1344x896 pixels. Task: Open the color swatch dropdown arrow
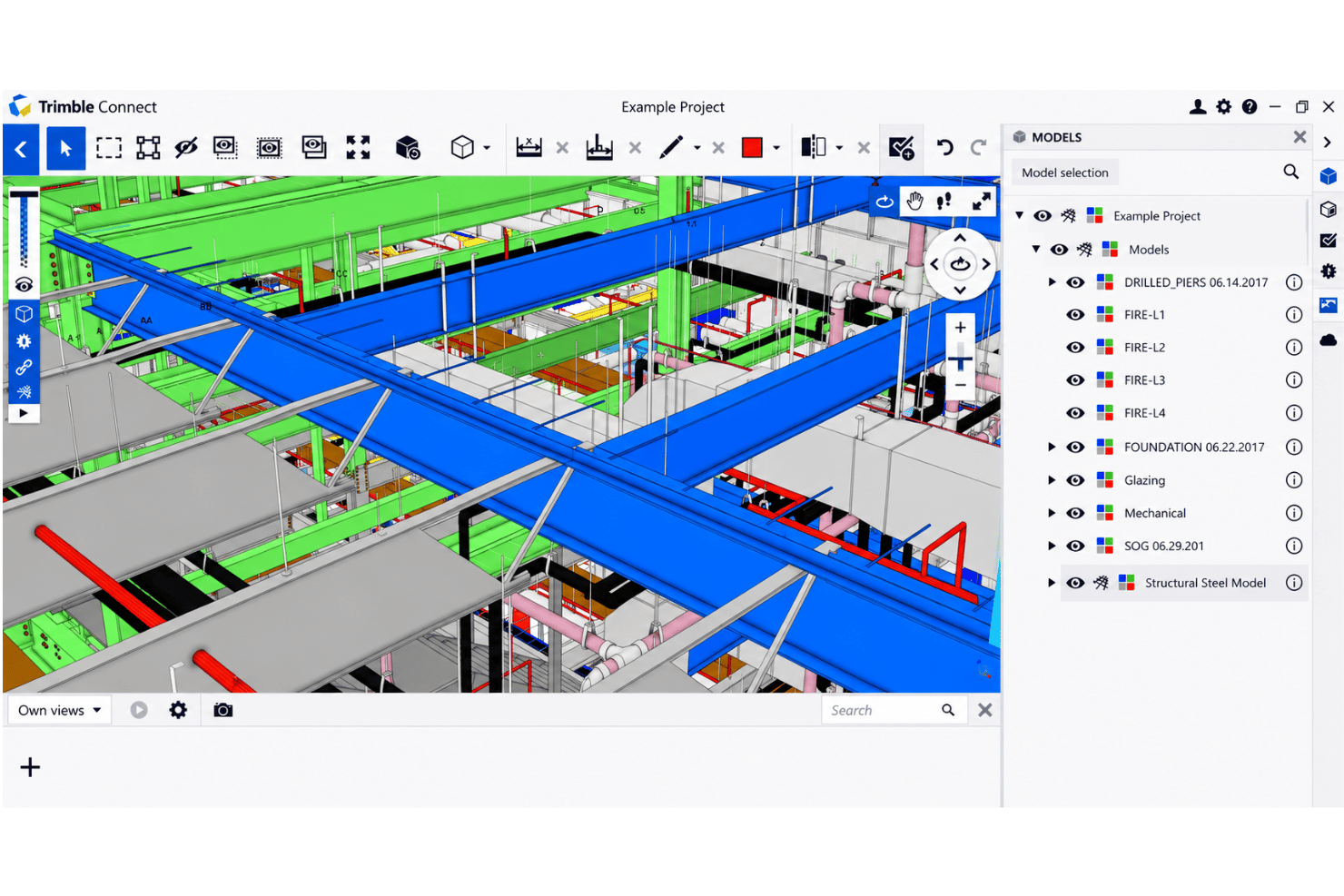click(x=776, y=147)
